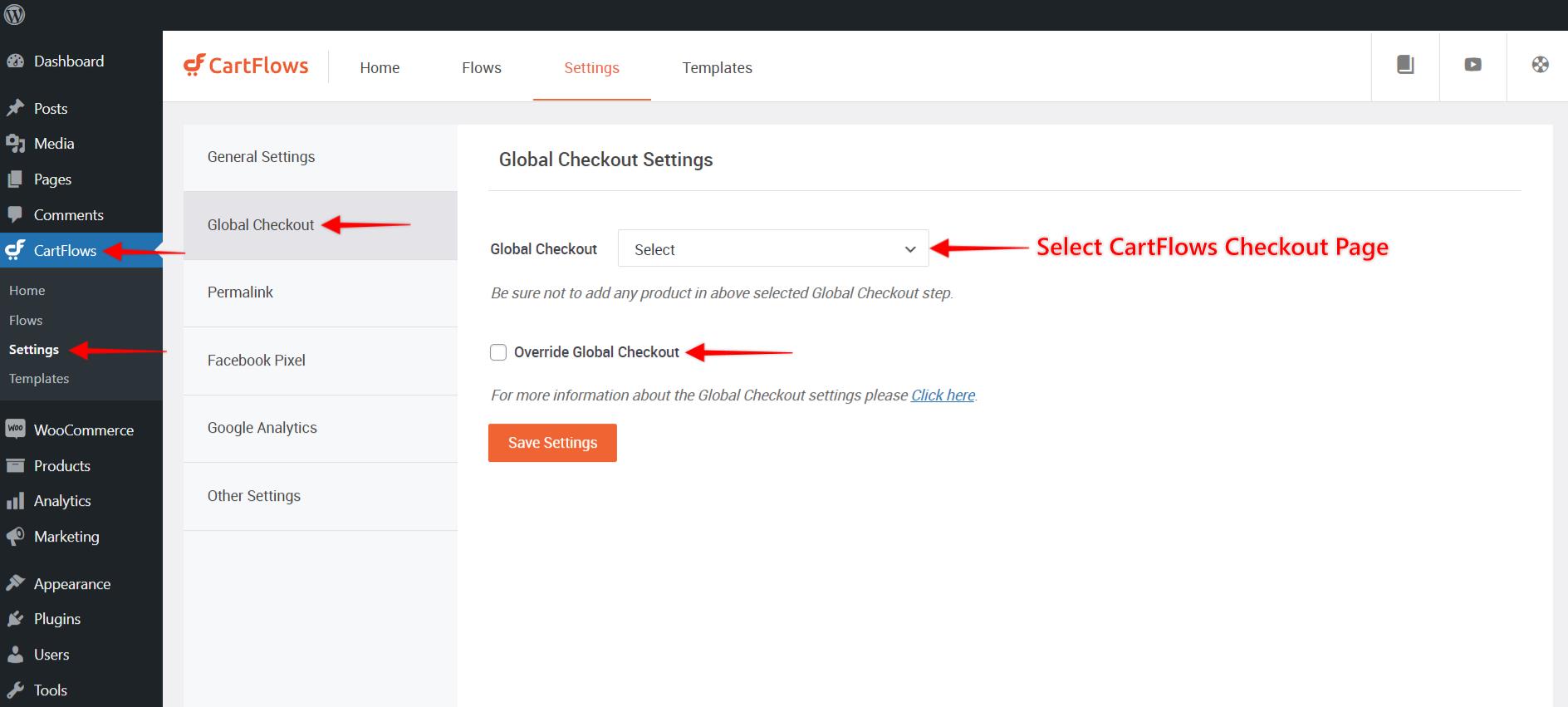Follow the Click here link

click(x=943, y=395)
